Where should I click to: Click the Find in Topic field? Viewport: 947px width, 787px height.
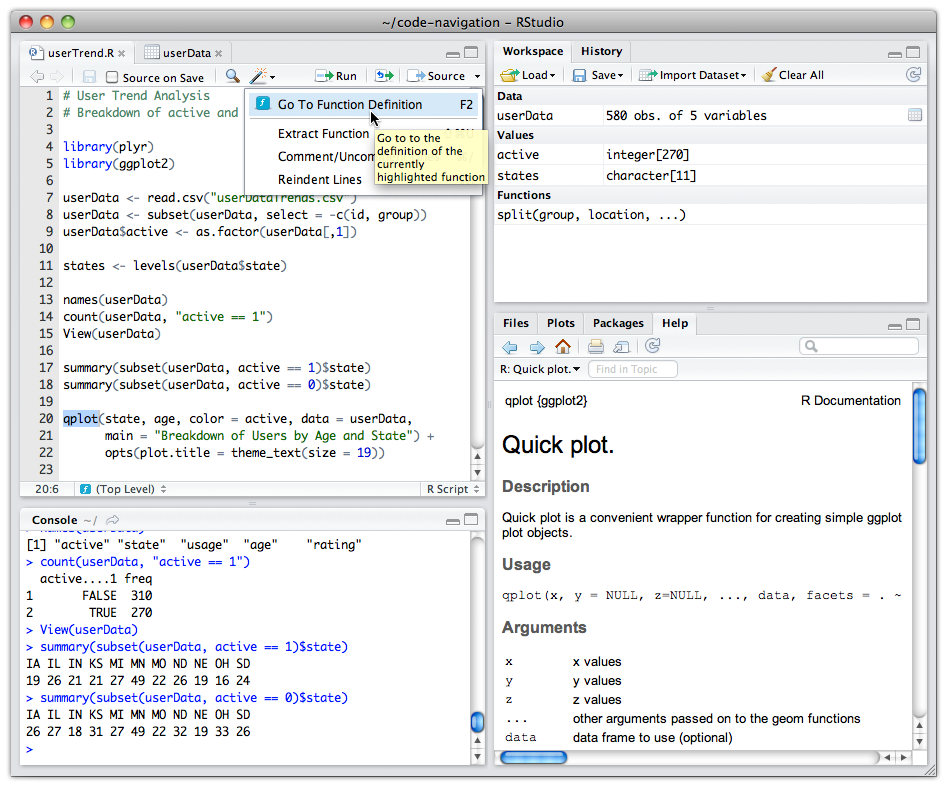tap(633, 369)
